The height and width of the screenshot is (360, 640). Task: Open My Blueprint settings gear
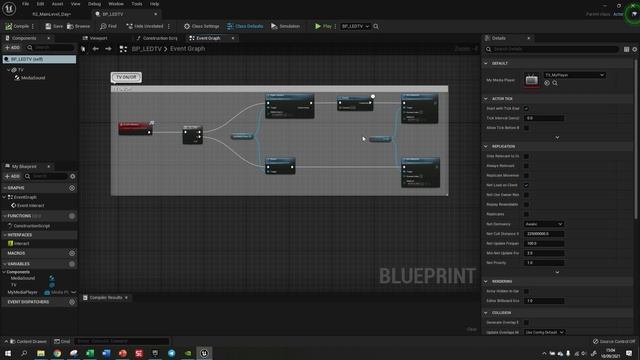tap(73, 176)
